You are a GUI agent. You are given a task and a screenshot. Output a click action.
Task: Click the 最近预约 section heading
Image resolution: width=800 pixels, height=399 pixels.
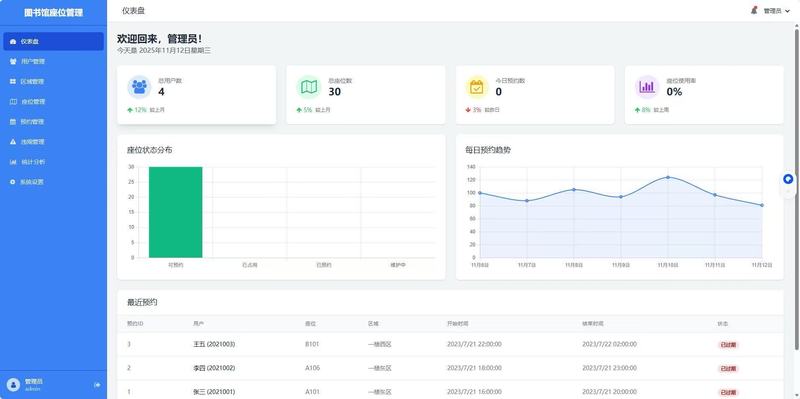point(142,302)
